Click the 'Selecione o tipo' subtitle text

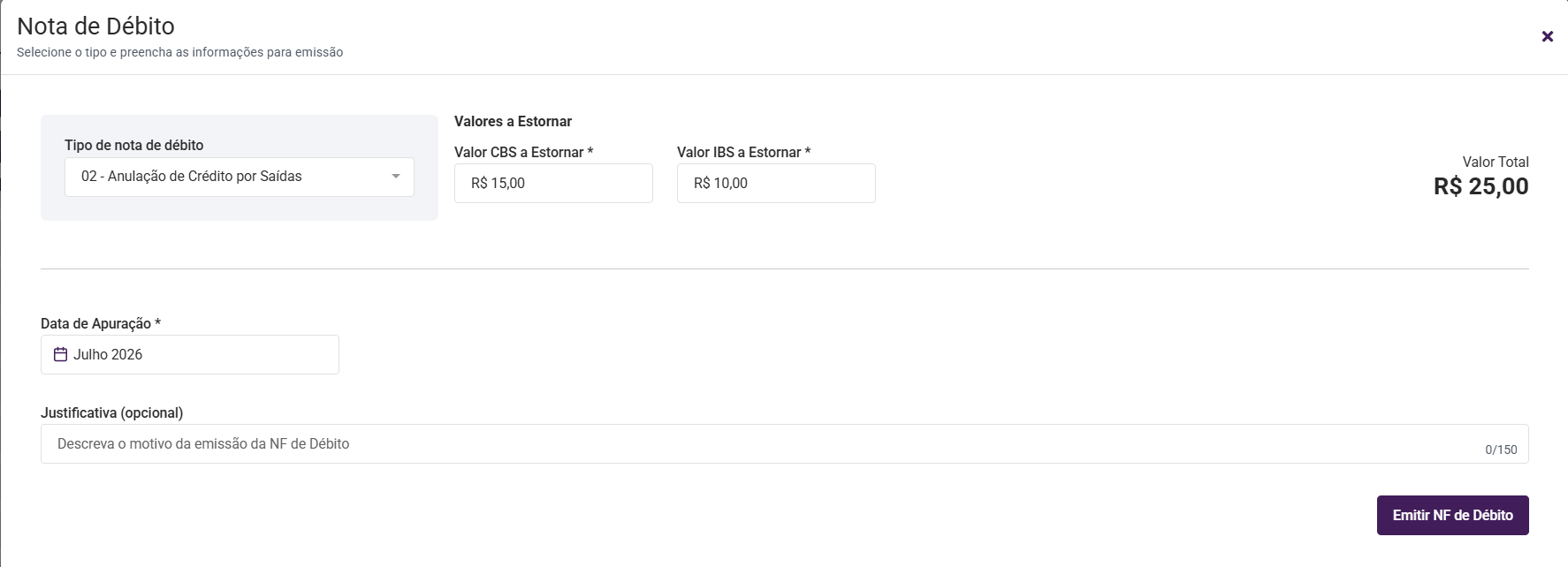[x=180, y=52]
